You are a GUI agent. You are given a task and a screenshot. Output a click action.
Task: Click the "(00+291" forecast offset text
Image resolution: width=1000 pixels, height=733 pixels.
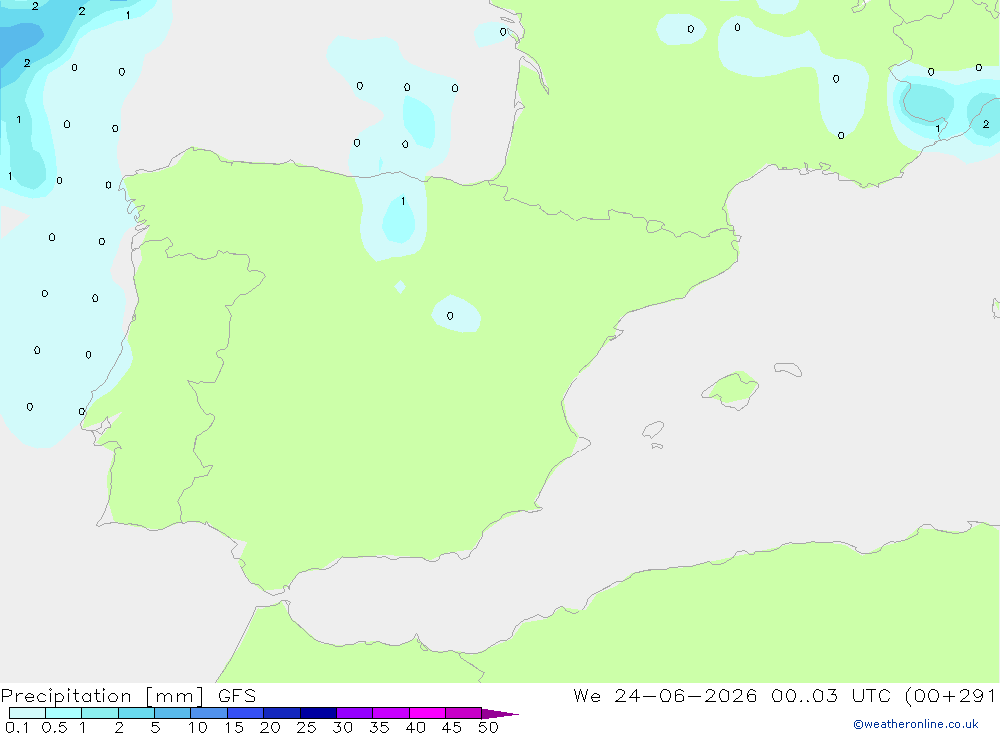(x=950, y=695)
